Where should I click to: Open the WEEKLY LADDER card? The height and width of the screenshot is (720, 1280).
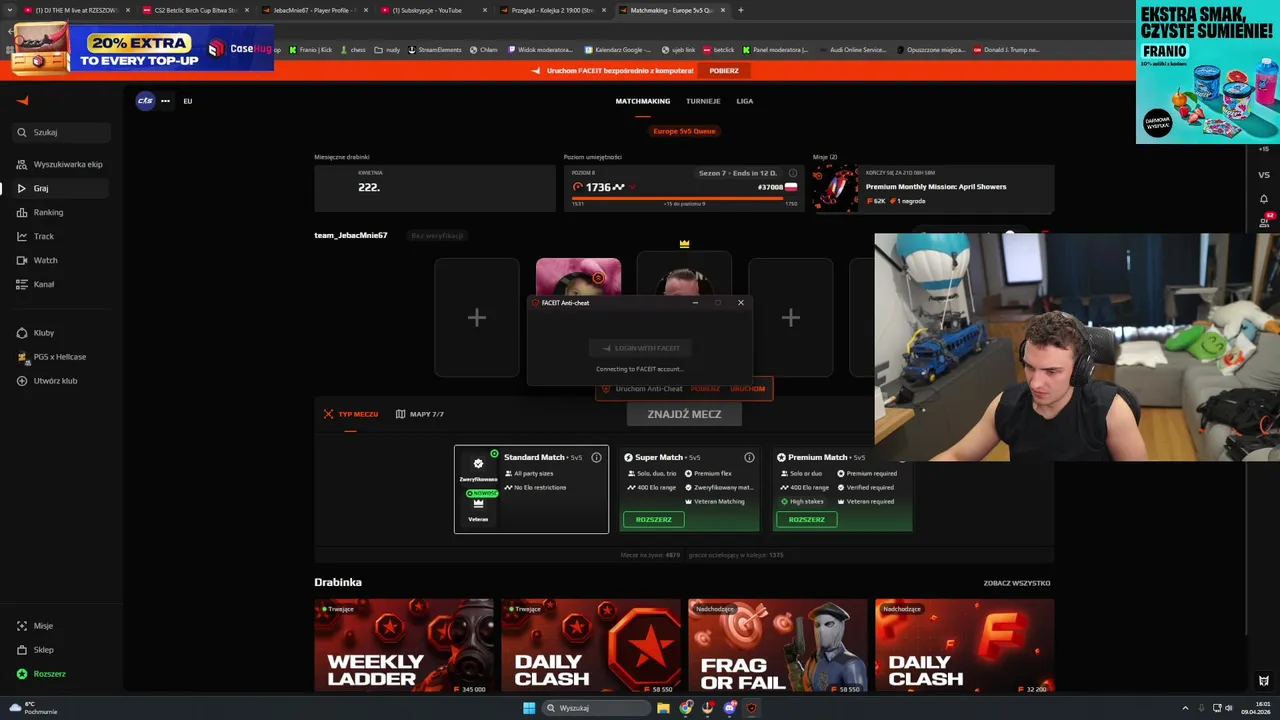pyautogui.click(x=404, y=645)
